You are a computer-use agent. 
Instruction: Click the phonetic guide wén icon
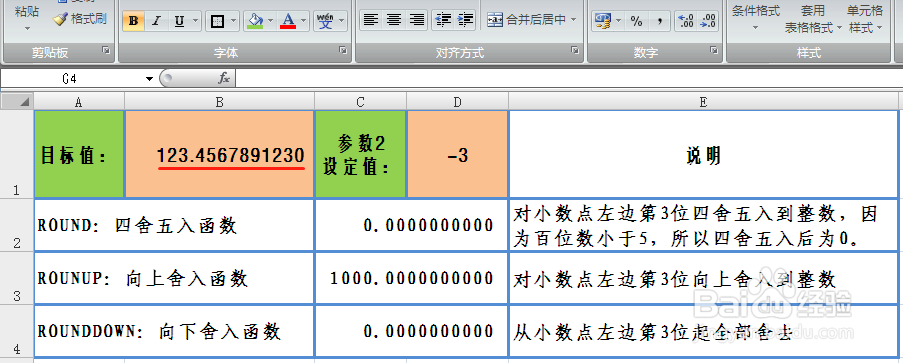[x=325, y=21]
